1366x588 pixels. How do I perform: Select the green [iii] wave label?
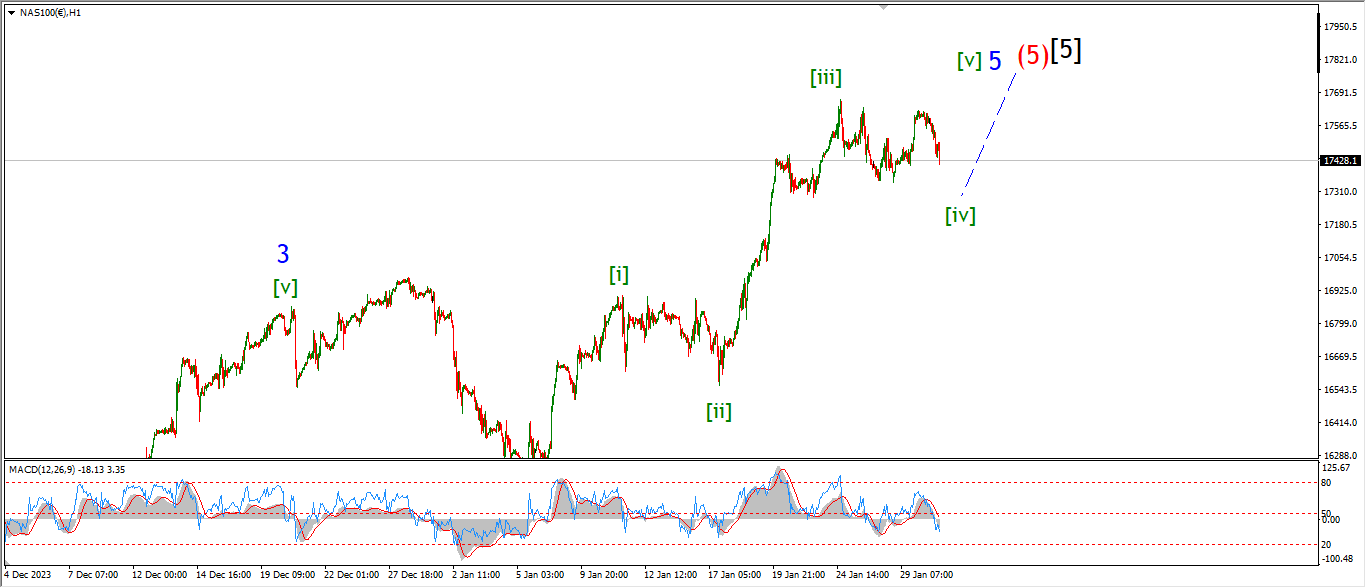tap(825, 78)
